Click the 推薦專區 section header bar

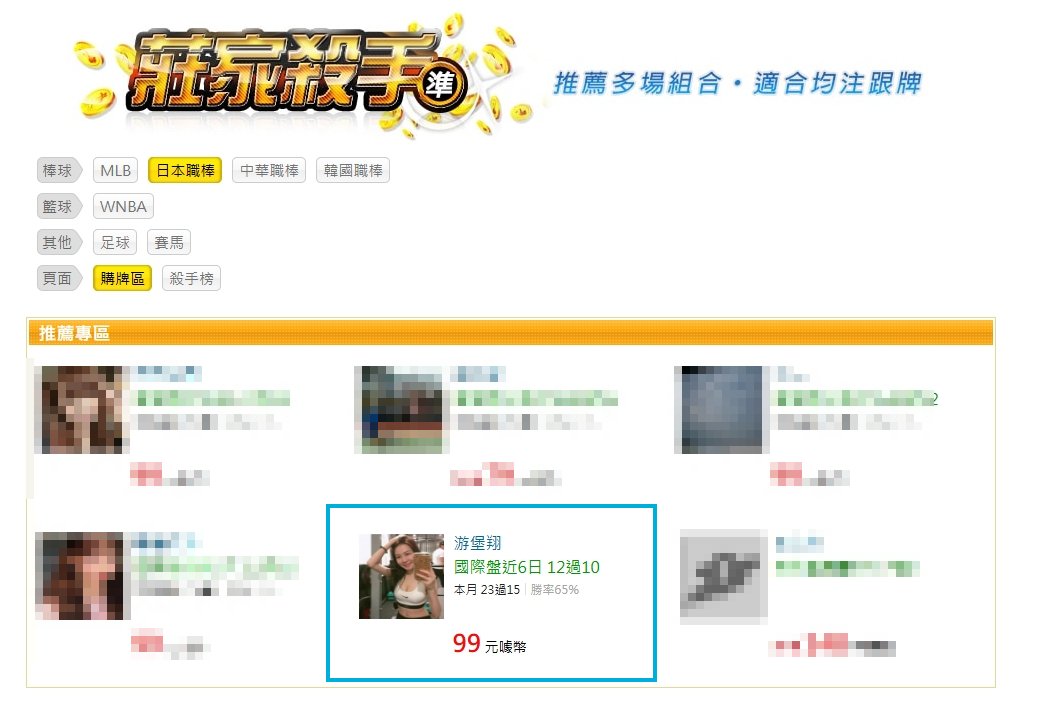[x=511, y=332]
